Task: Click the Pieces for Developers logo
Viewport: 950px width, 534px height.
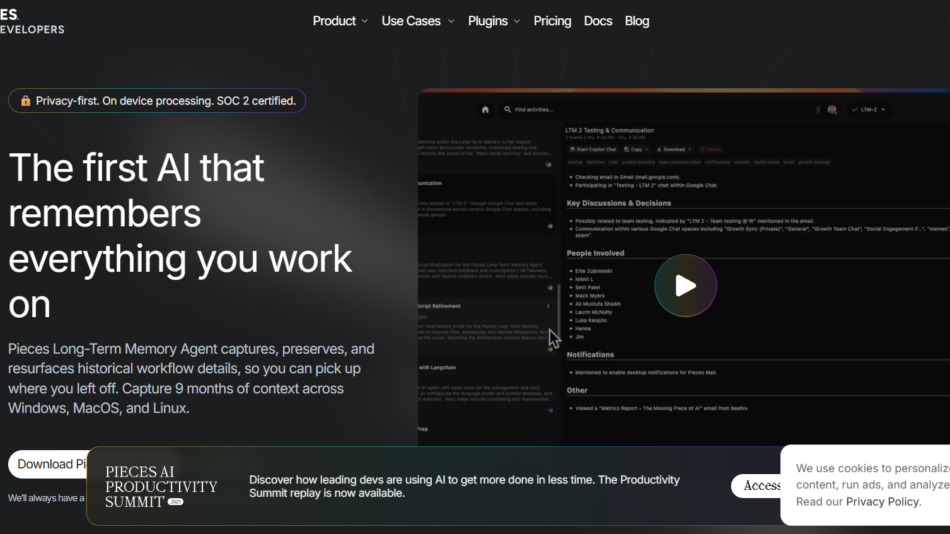Action: [32, 21]
